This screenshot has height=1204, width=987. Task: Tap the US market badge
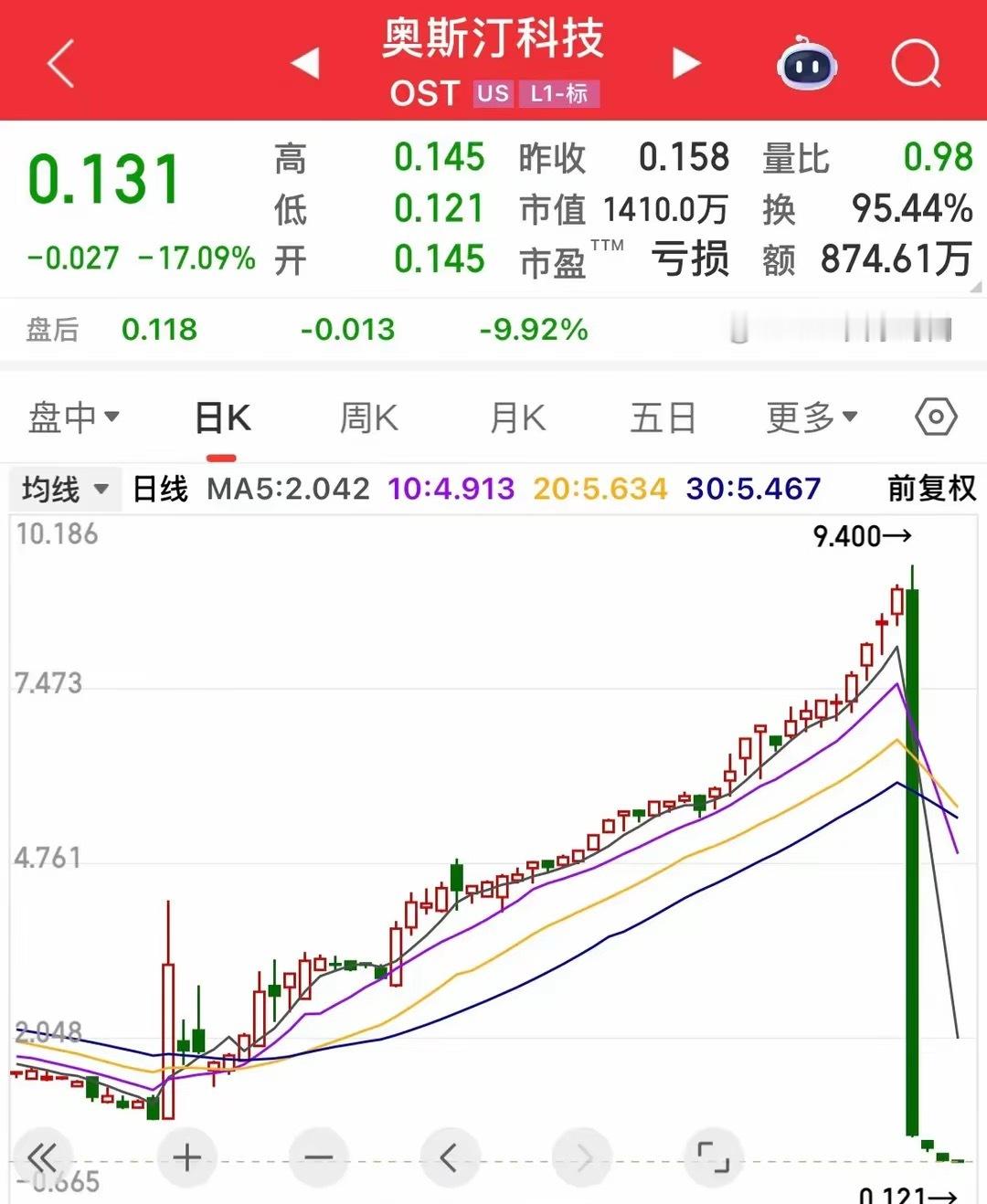point(493,93)
